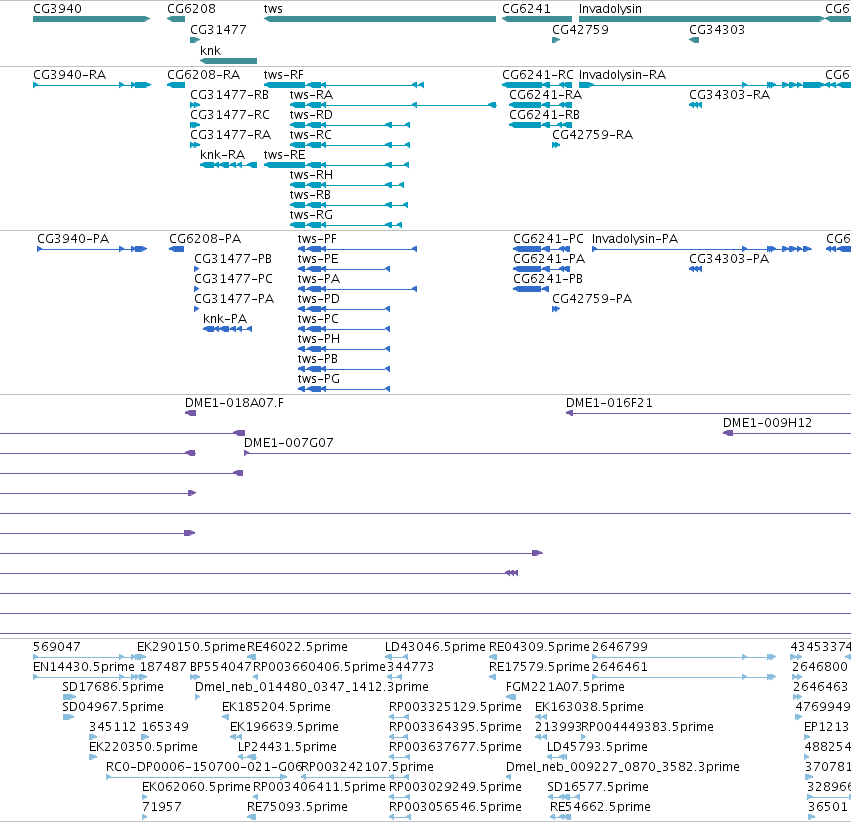Viewport: 851px width, 822px height.
Task: Click EST RC0-DP0006-150700-021-G06
Action: [x=204, y=767]
